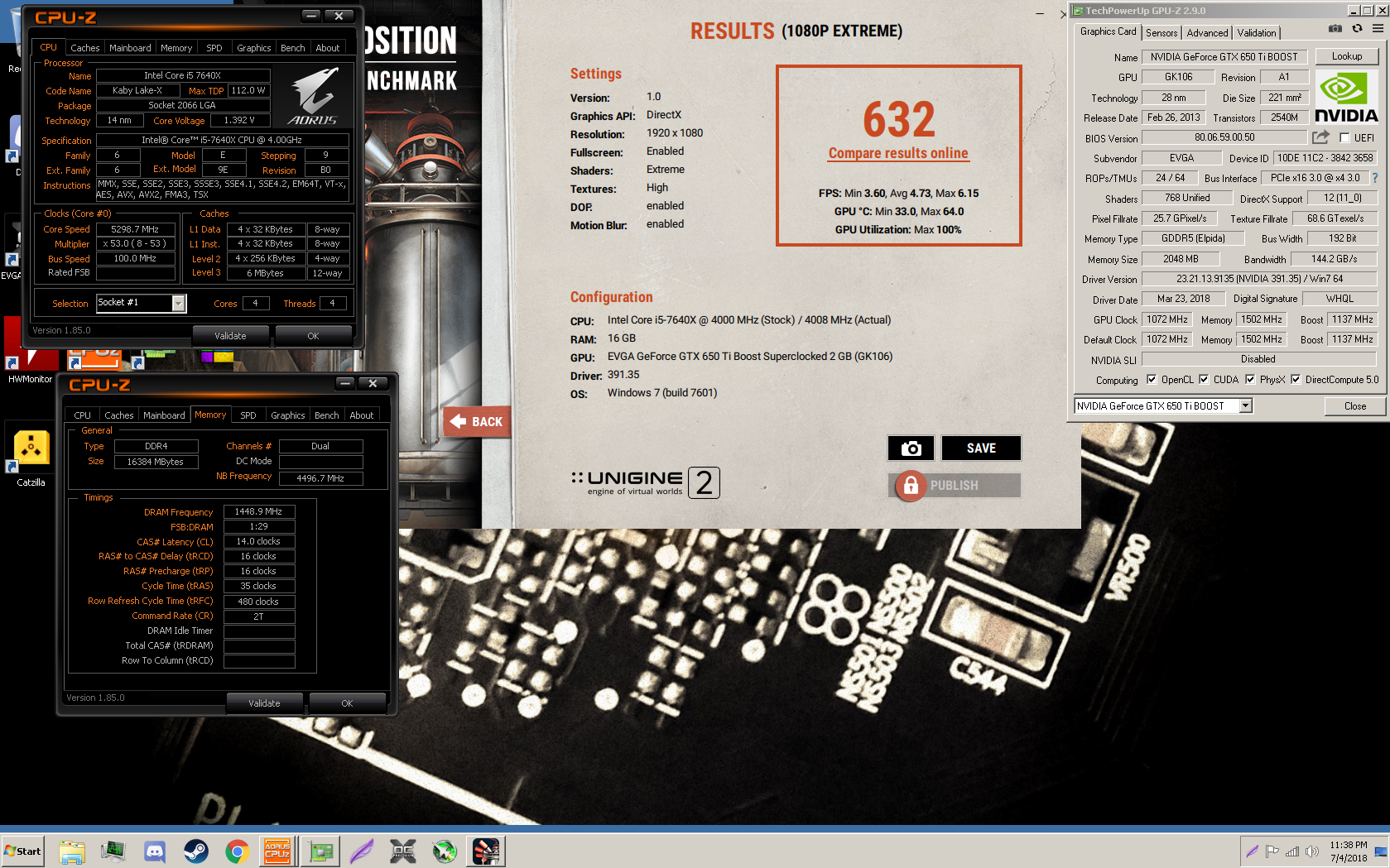
Task: Open the system monitor taskbar icon
Action: [113, 851]
